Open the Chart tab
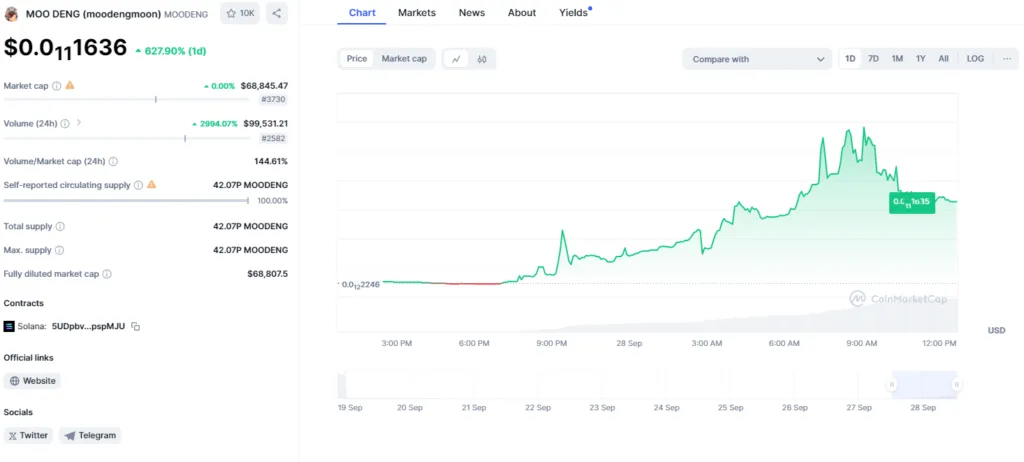The height and width of the screenshot is (462, 1024). (x=362, y=12)
